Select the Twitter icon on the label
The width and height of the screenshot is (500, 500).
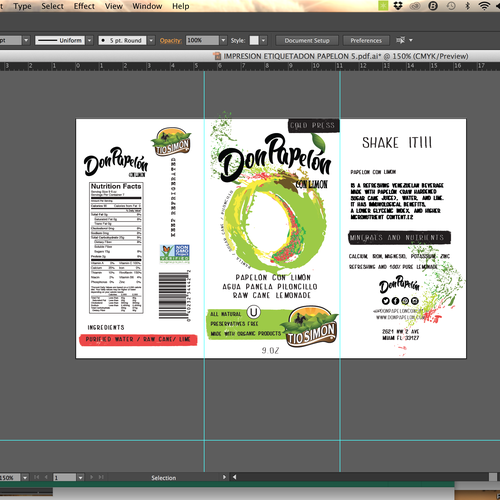(386, 301)
